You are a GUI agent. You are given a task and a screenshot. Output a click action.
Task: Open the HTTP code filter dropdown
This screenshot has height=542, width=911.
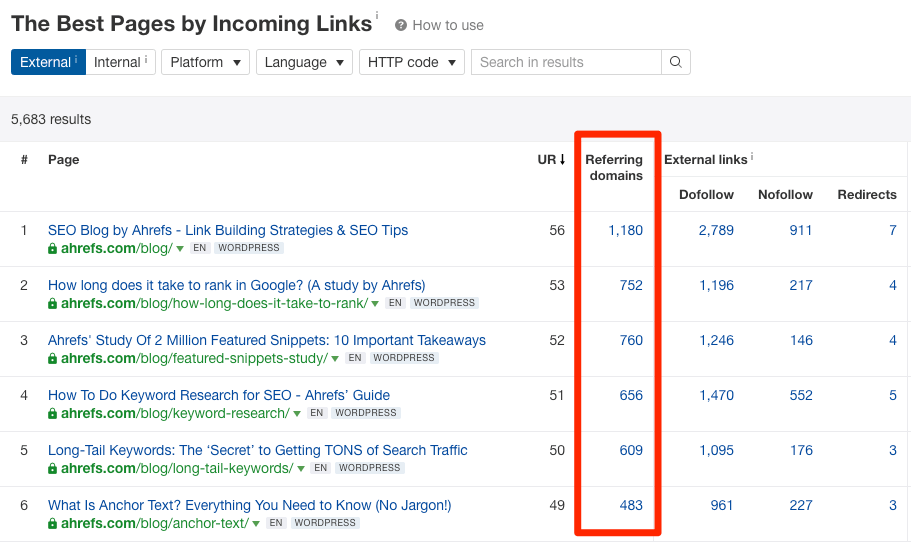pos(411,62)
